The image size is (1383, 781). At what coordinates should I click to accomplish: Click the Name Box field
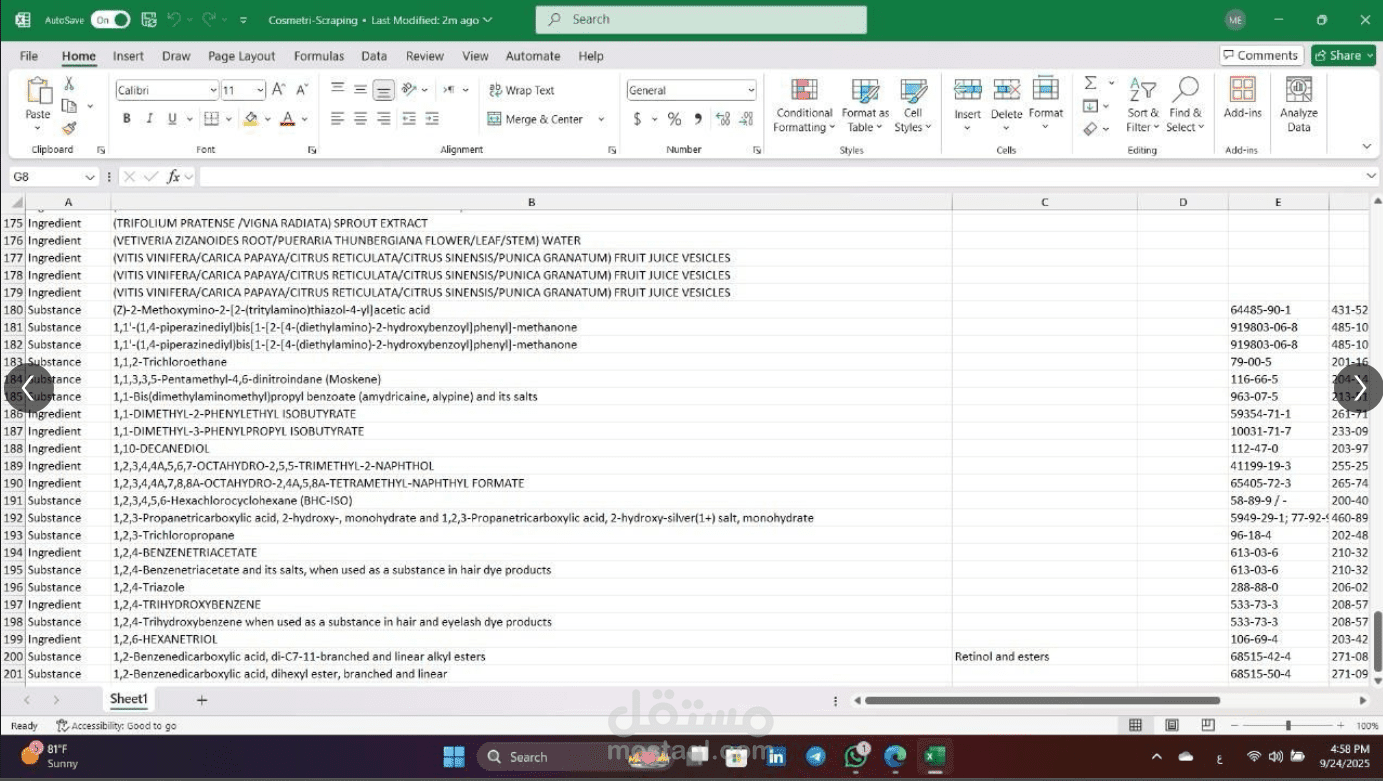47,176
